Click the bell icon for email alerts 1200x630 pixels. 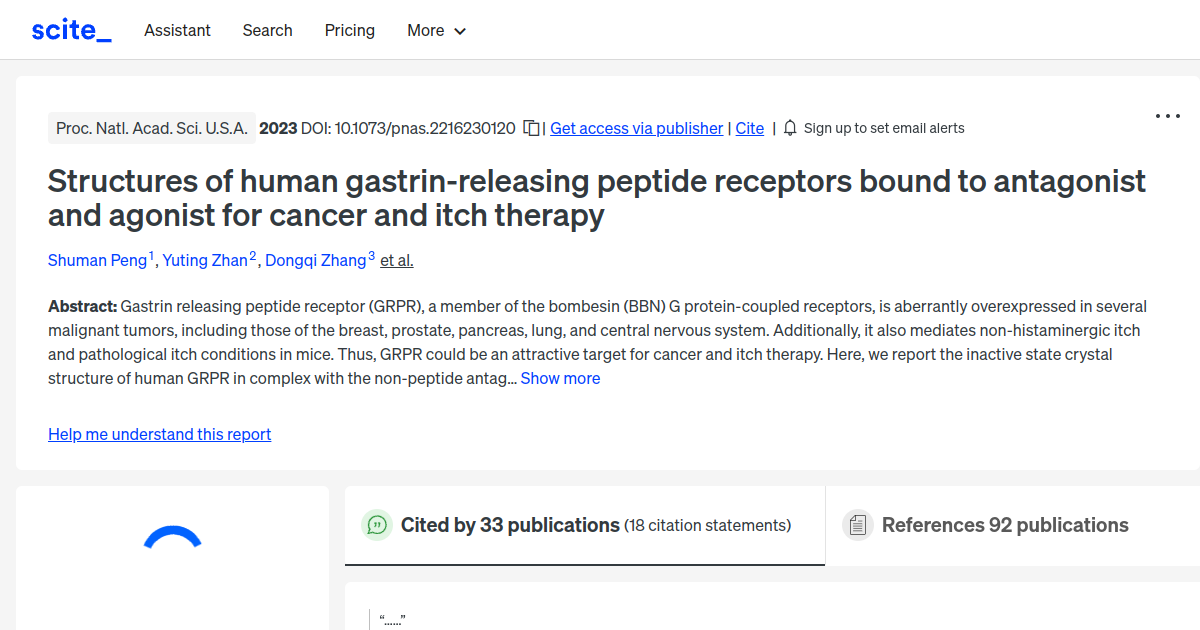point(789,127)
